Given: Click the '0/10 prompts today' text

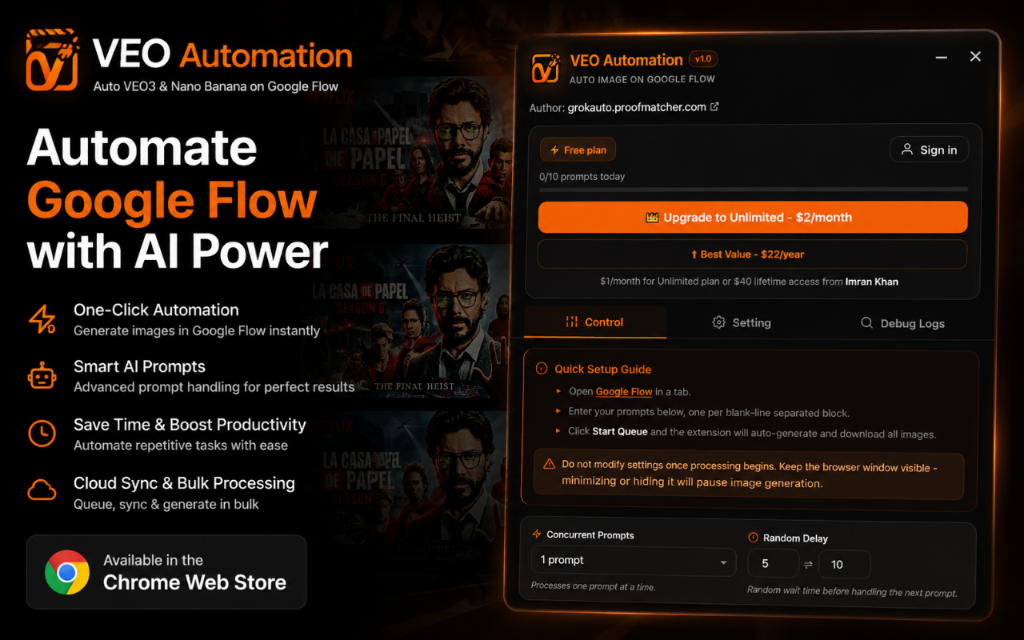Looking at the screenshot, I should 582,176.
